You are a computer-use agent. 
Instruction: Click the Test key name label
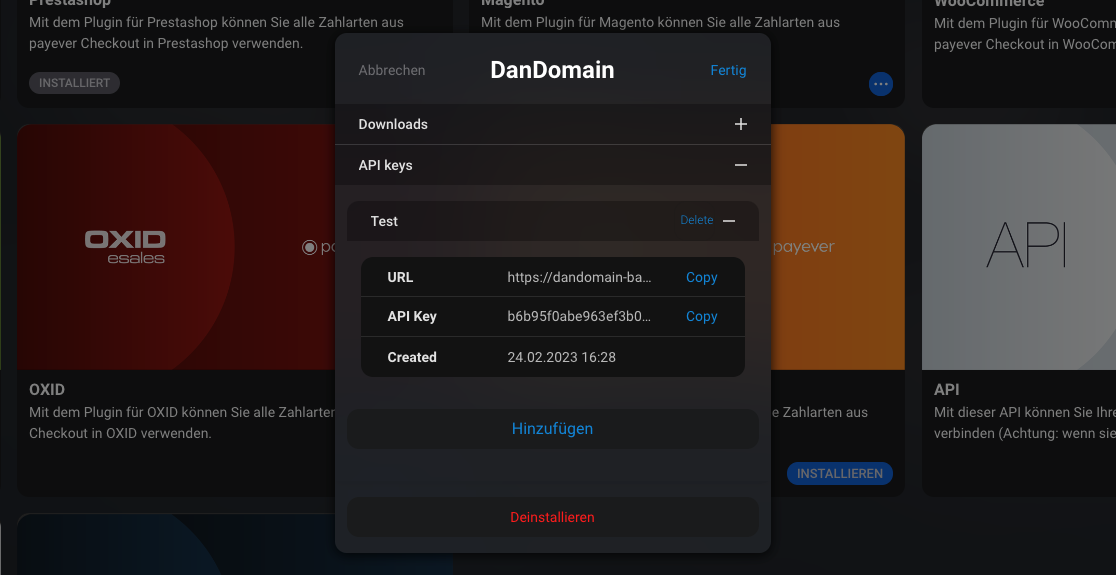[384, 221]
